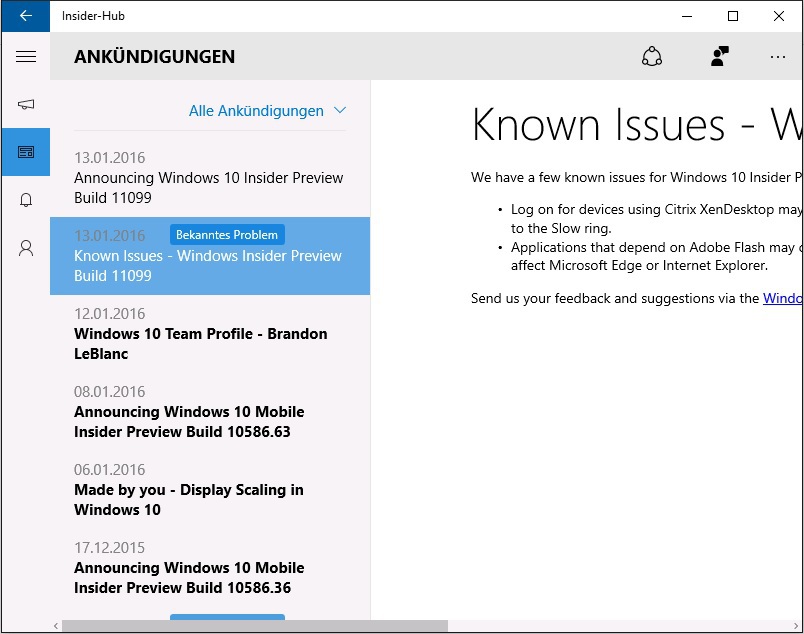This screenshot has height=634, width=804.
Task: Click the share icon in header
Action: (652, 56)
